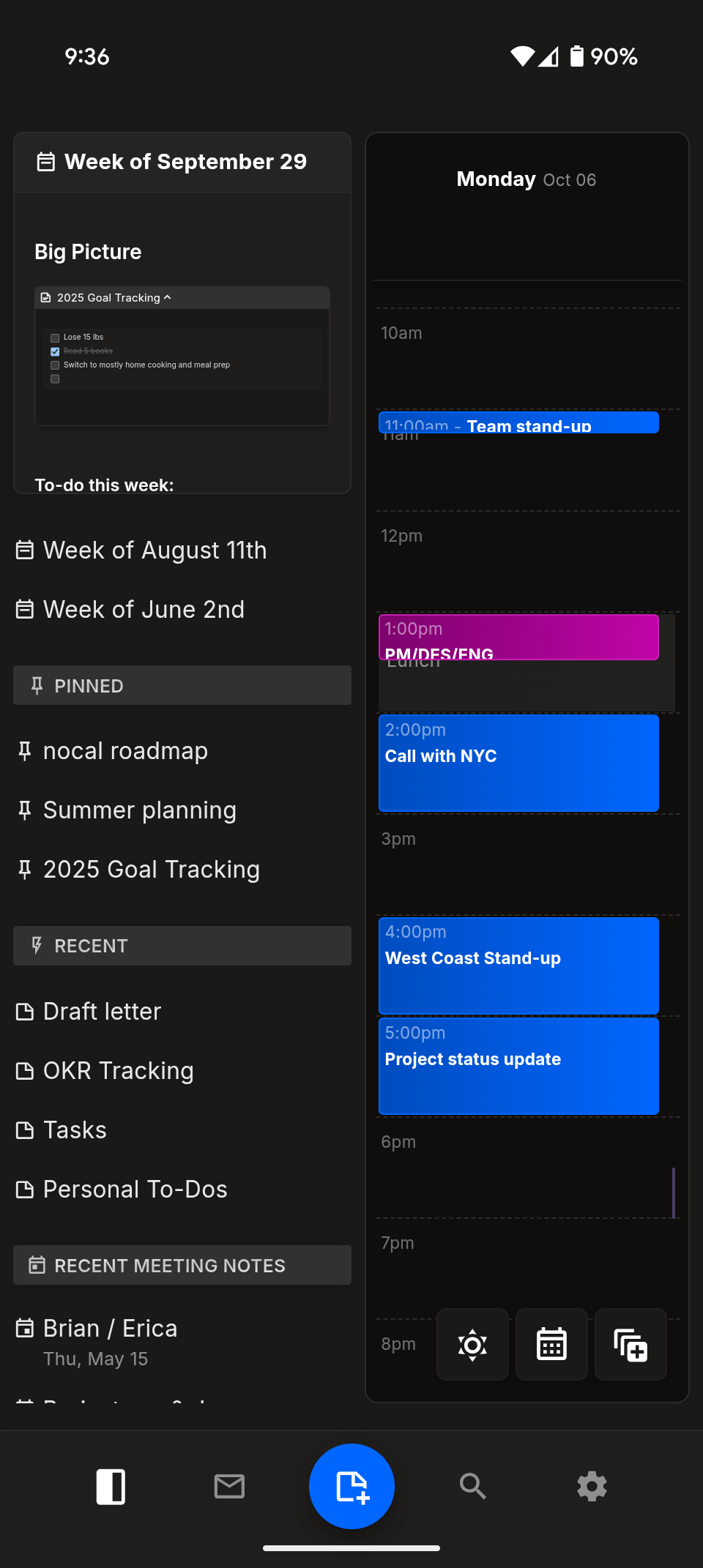This screenshot has height=1568, width=703.
Task: Open the sidebar panel icon in bottom bar
Action: click(x=111, y=1487)
